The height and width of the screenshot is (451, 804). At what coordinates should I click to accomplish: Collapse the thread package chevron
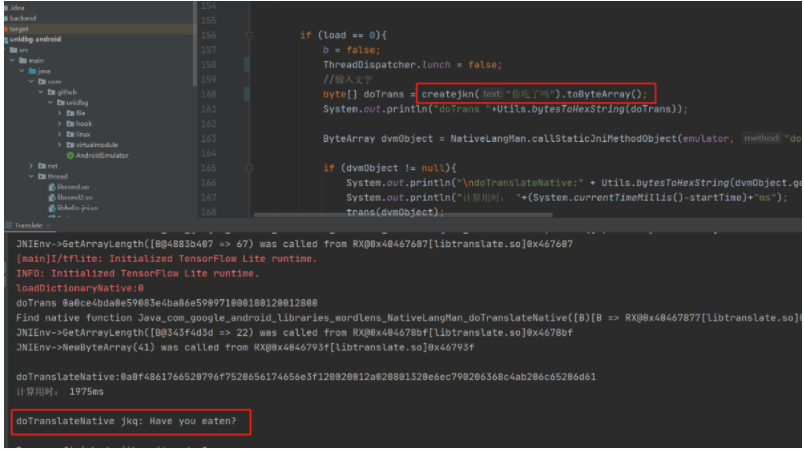coord(31,176)
